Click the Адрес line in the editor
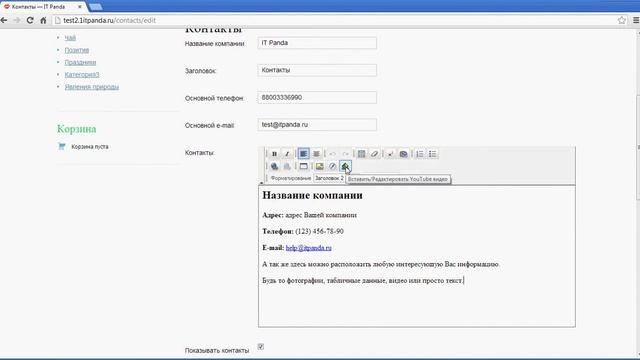 309,215
